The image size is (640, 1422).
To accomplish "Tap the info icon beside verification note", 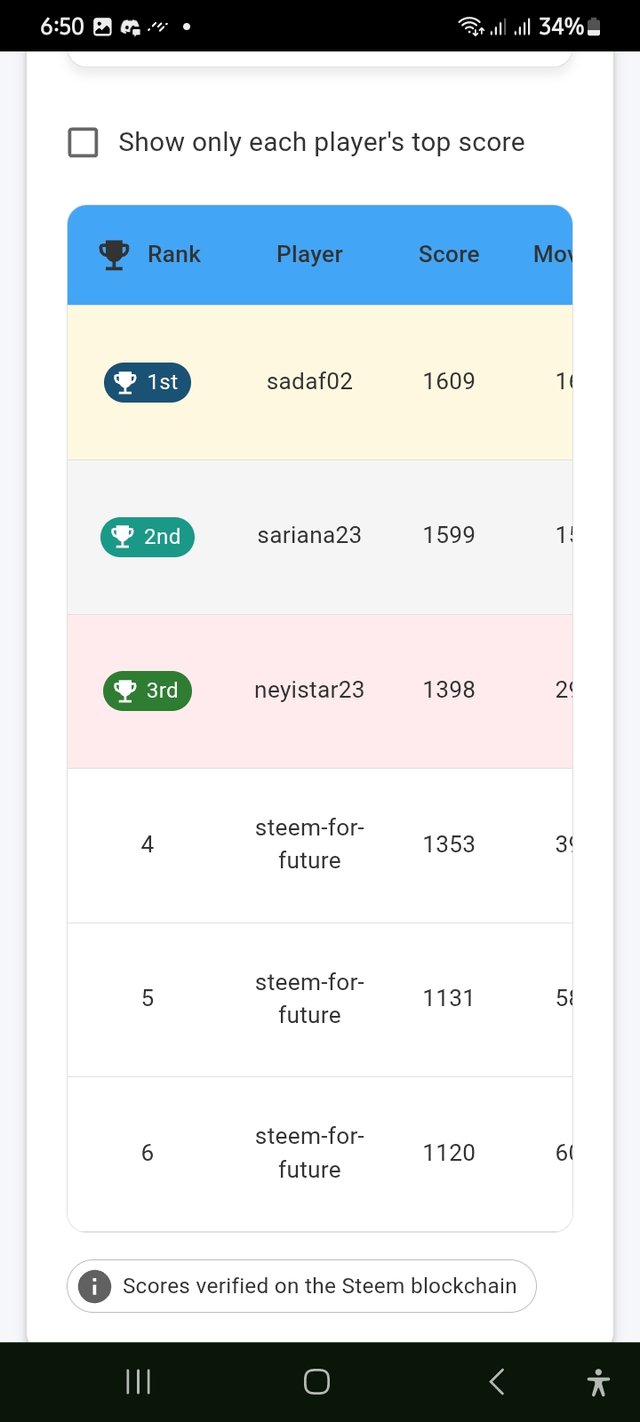I will pos(95,1286).
